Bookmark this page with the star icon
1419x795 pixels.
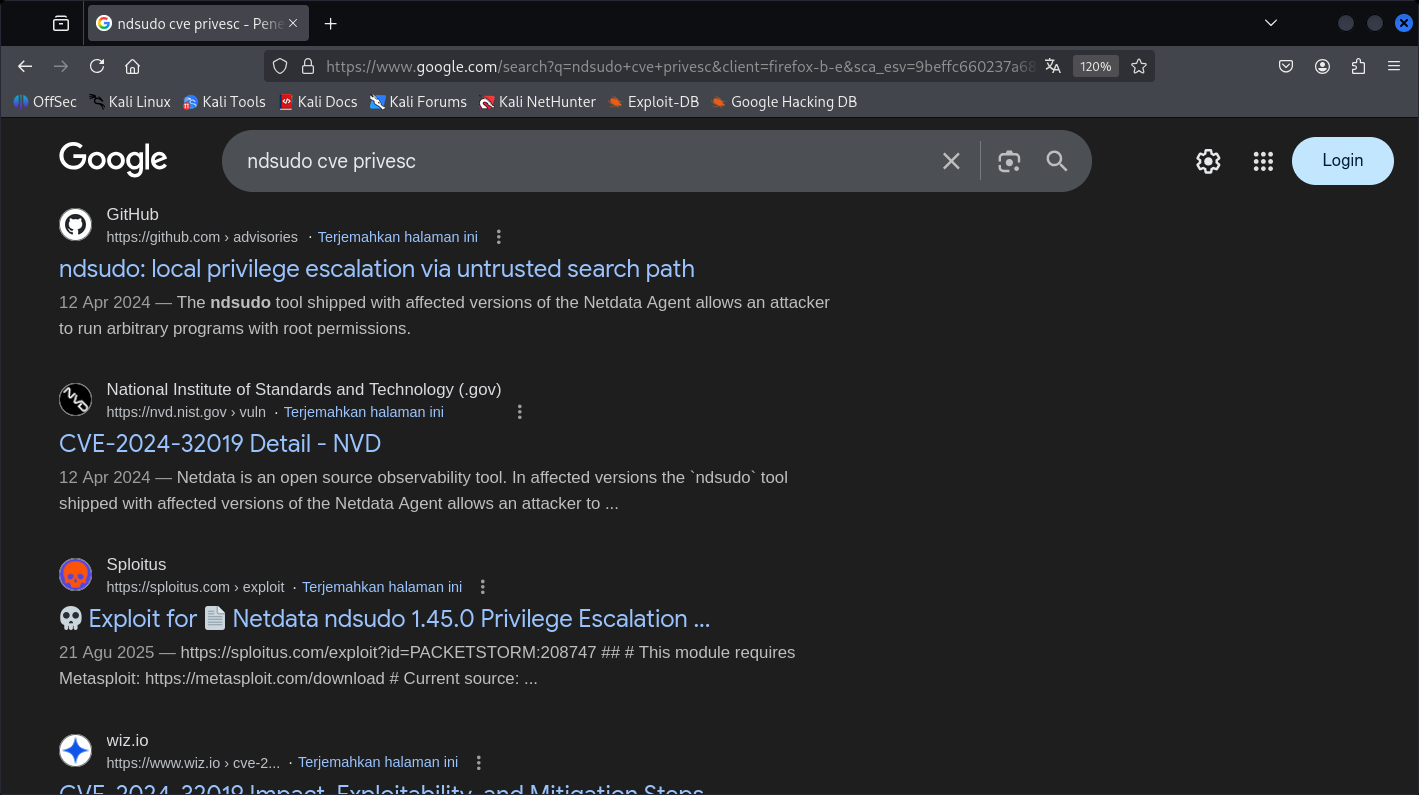[1138, 67]
